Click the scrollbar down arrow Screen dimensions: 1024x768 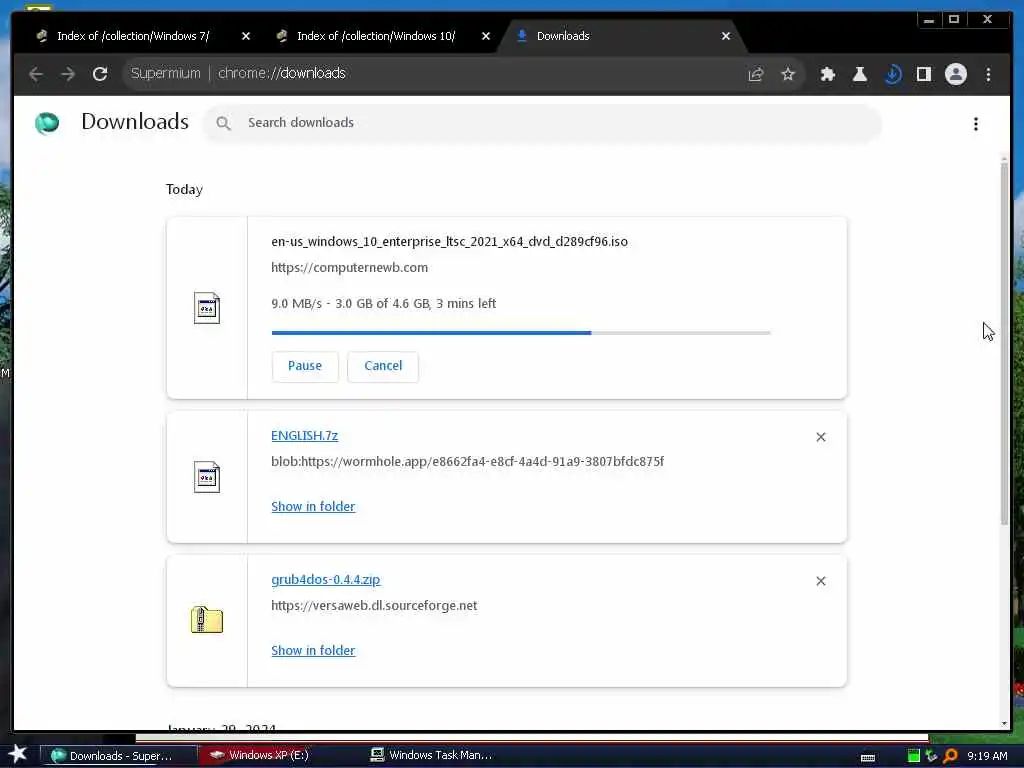tap(1004, 724)
